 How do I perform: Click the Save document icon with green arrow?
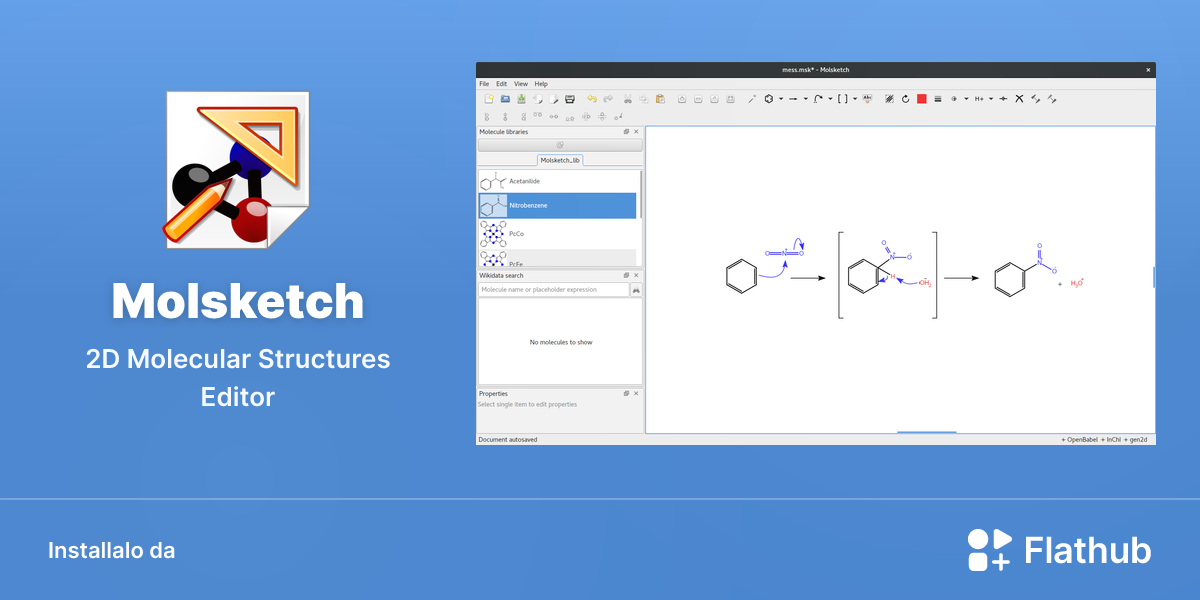click(521, 99)
